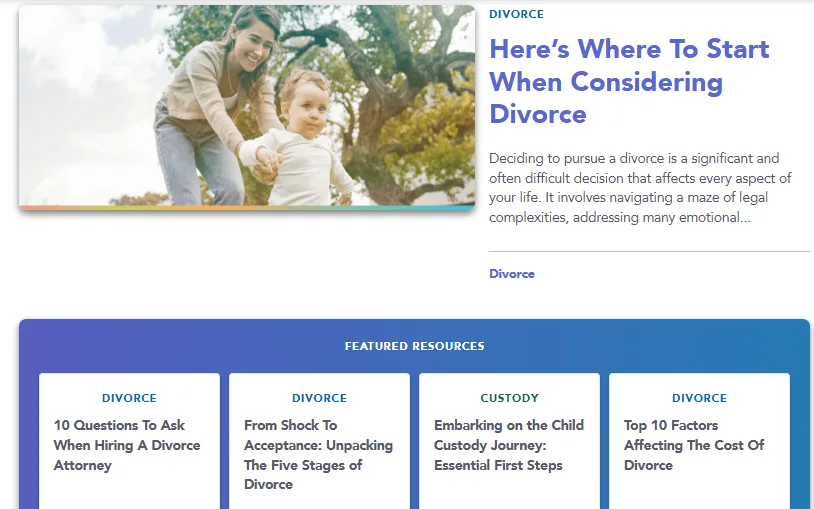The height and width of the screenshot is (509, 814).
Task: Click the divider line above the Divorce tag
Action: [x=649, y=251]
